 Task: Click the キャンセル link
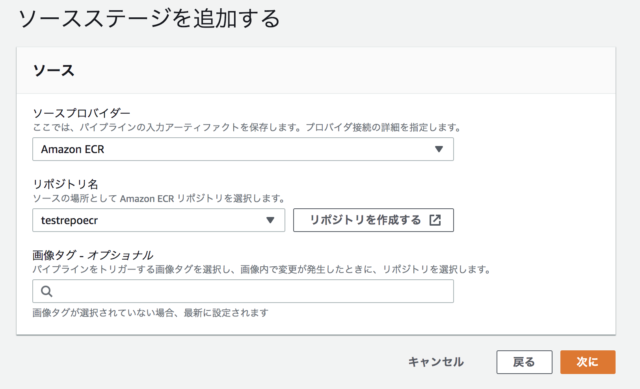click(x=436, y=362)
